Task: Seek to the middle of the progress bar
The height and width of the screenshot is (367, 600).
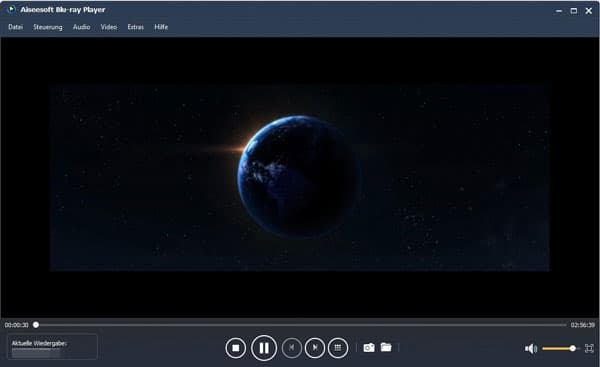Action: tap(301, 325)
